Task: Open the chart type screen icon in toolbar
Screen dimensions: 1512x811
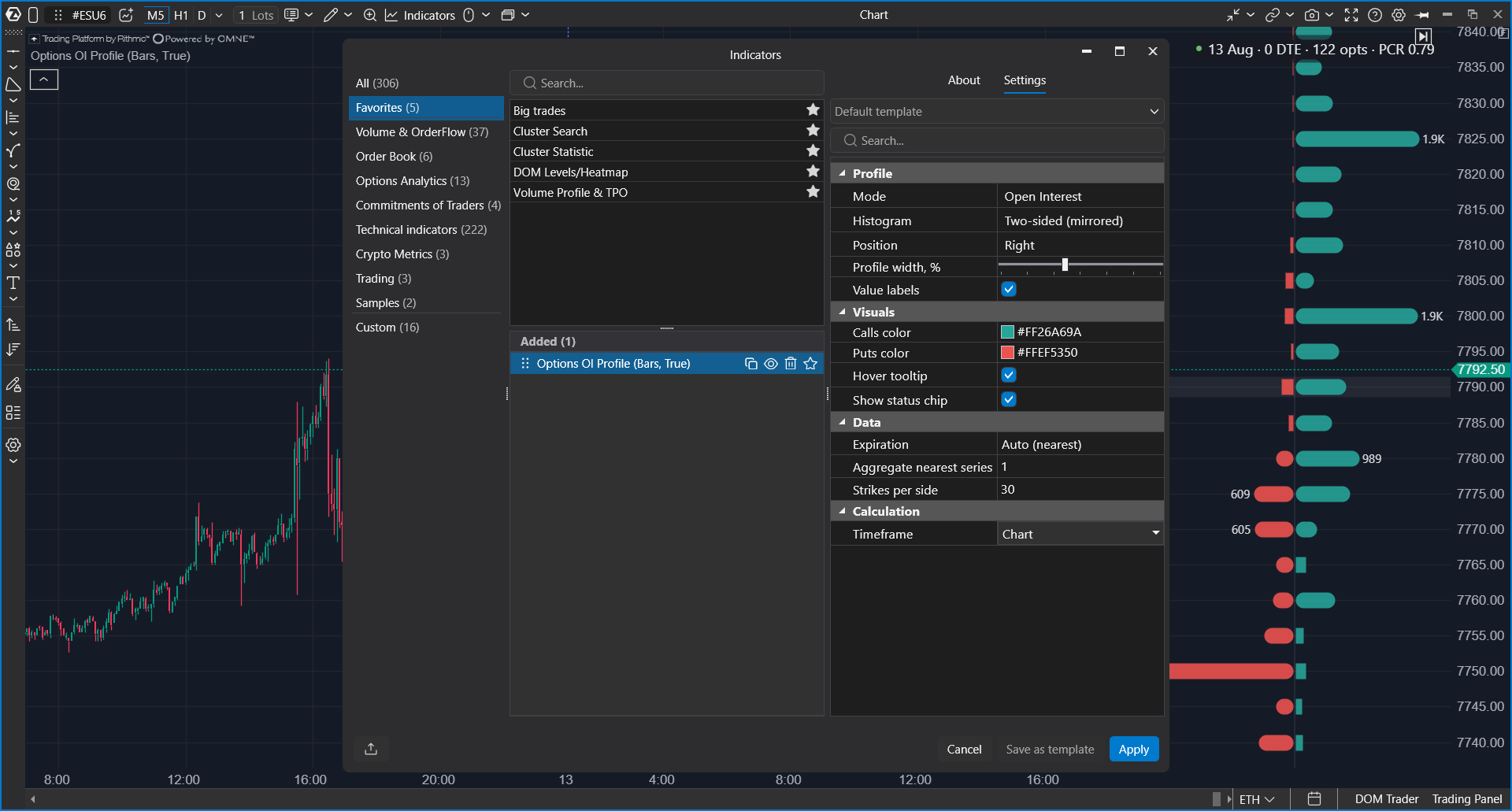Action: pyautogui.click(x=291, y=15)
